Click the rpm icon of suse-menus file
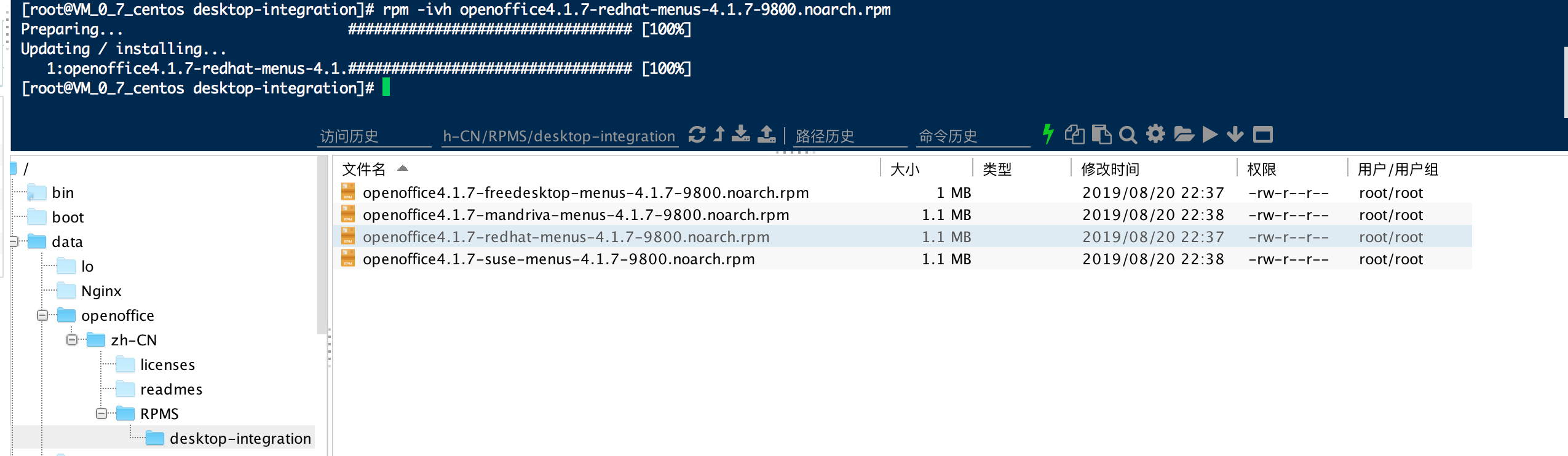Screen dimensions: 1568x456 coord(348,258)
